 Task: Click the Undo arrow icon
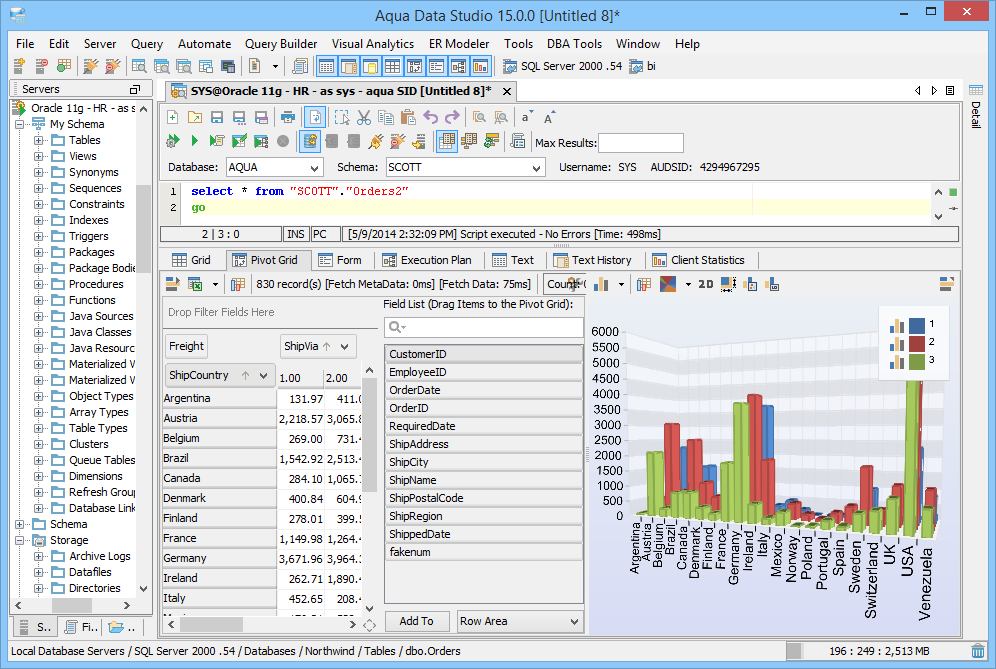pyautogui.click(x=431, y=117)
